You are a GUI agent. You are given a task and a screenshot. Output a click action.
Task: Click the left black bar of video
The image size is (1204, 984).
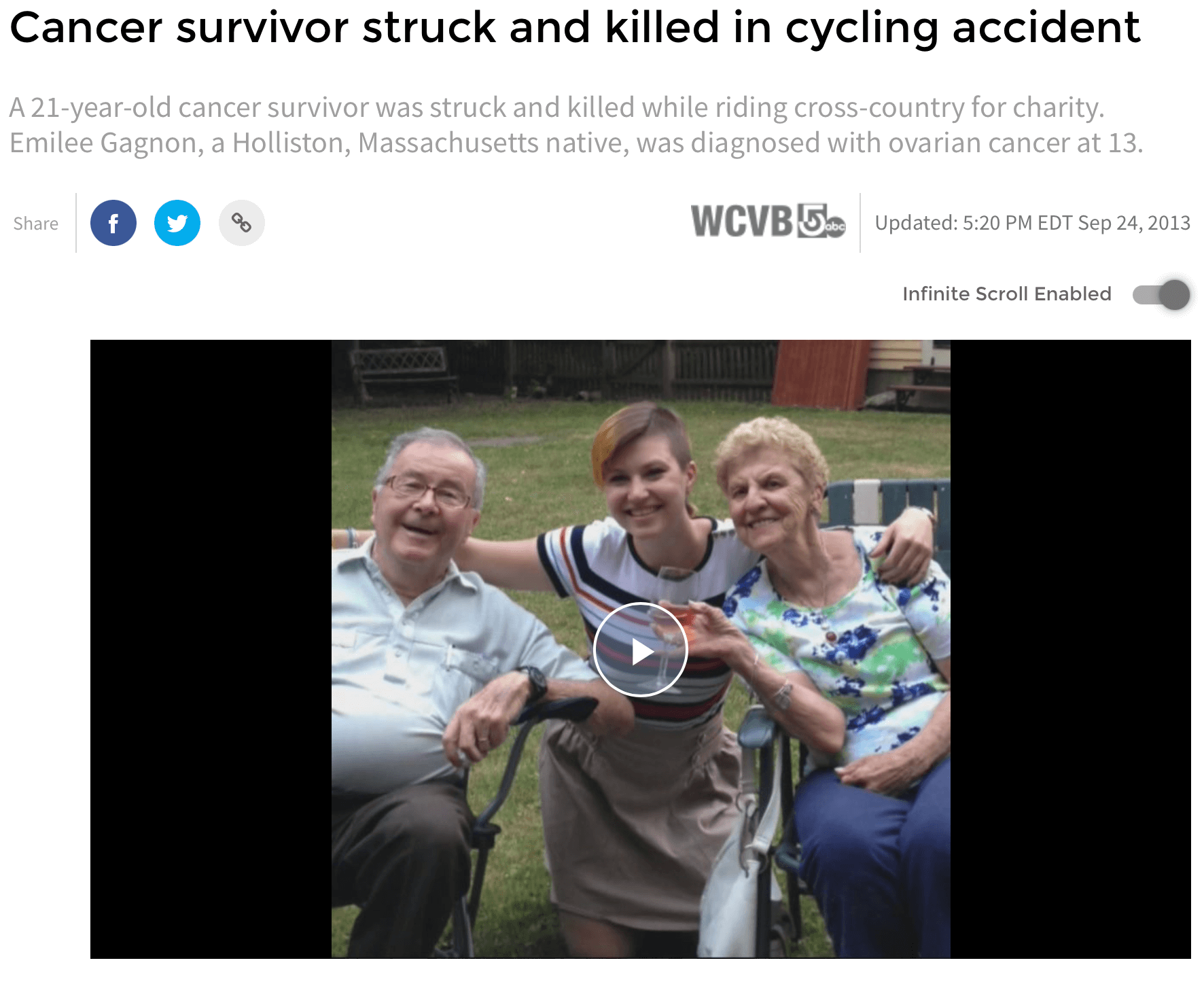(x=211, y=649)
